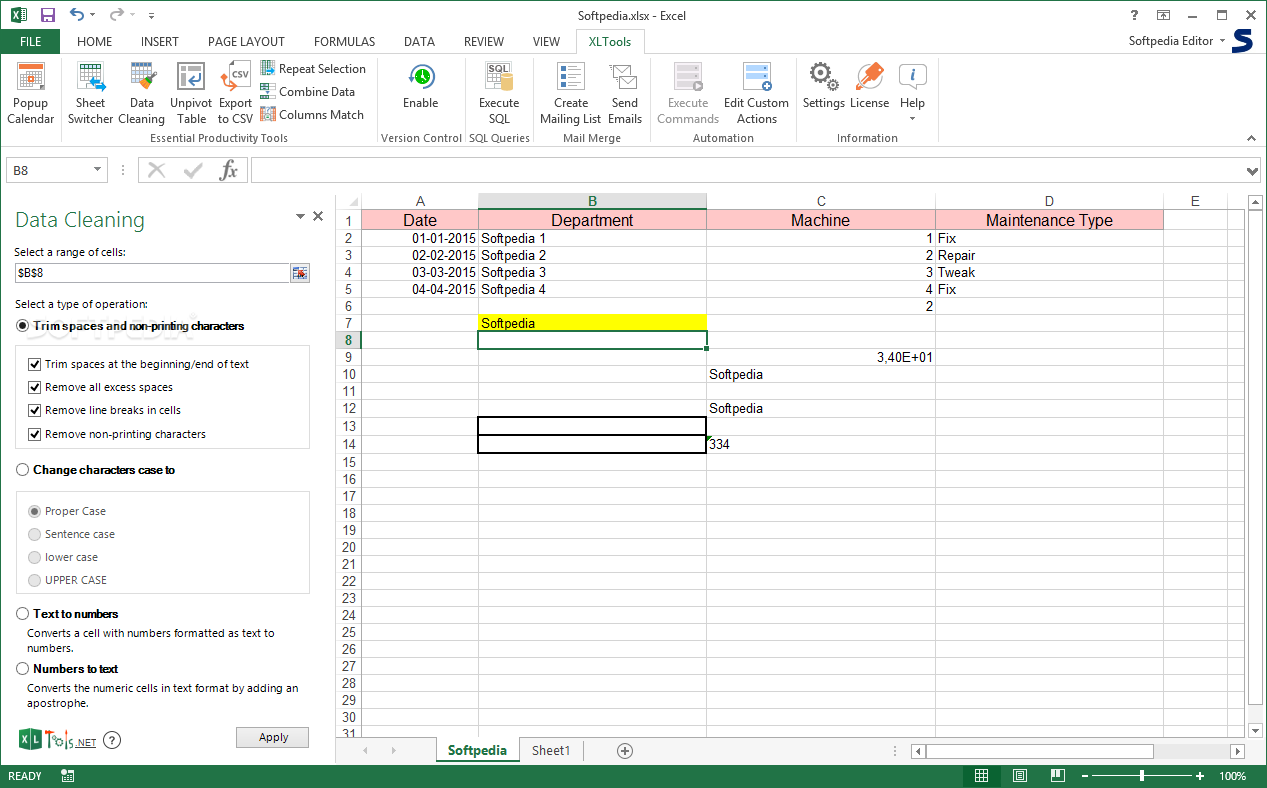
Task: Open Edit Custom Actions
Action: pos(756,93)
